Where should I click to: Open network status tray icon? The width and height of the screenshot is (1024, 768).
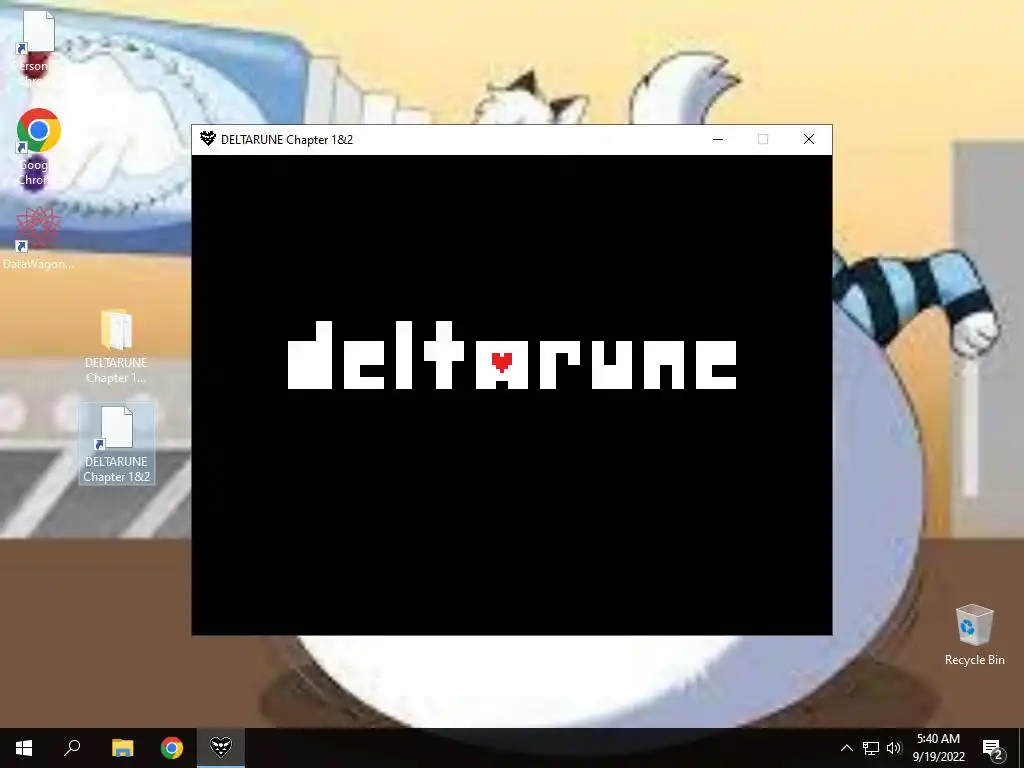(x=871, y=748)
